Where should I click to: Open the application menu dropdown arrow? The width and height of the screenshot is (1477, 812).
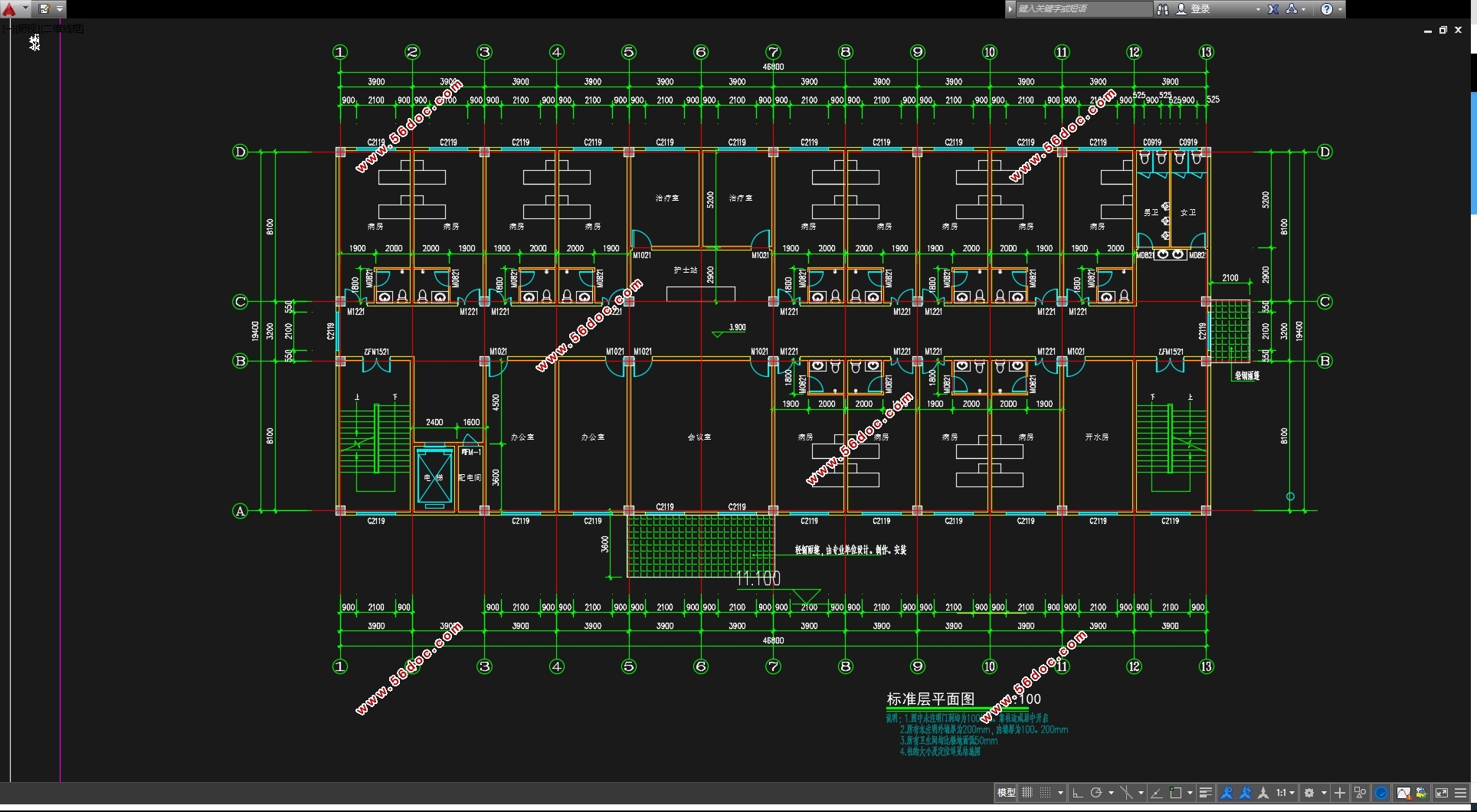25,9
